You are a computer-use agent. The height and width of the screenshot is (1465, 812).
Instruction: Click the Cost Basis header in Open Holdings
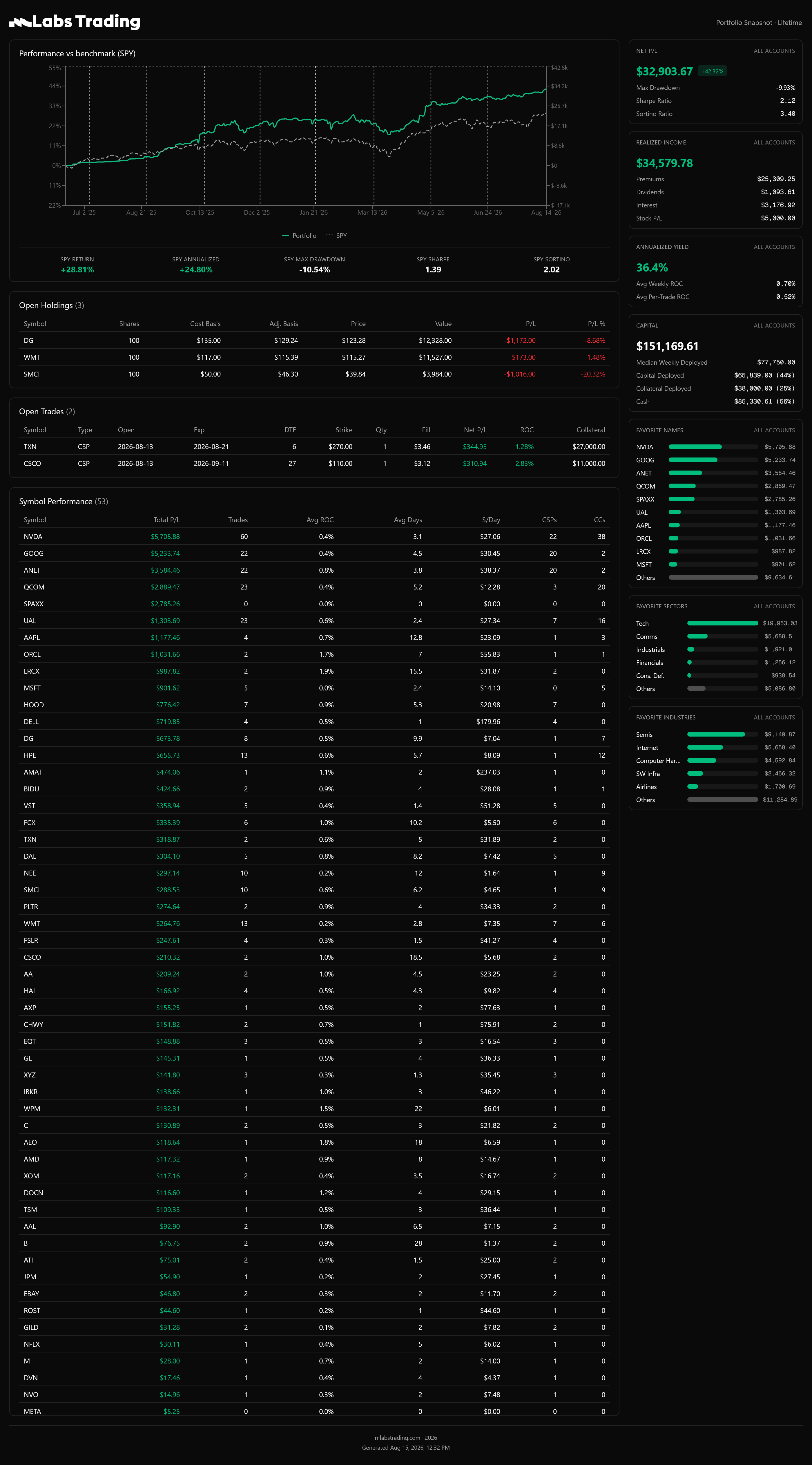point(205,323)
